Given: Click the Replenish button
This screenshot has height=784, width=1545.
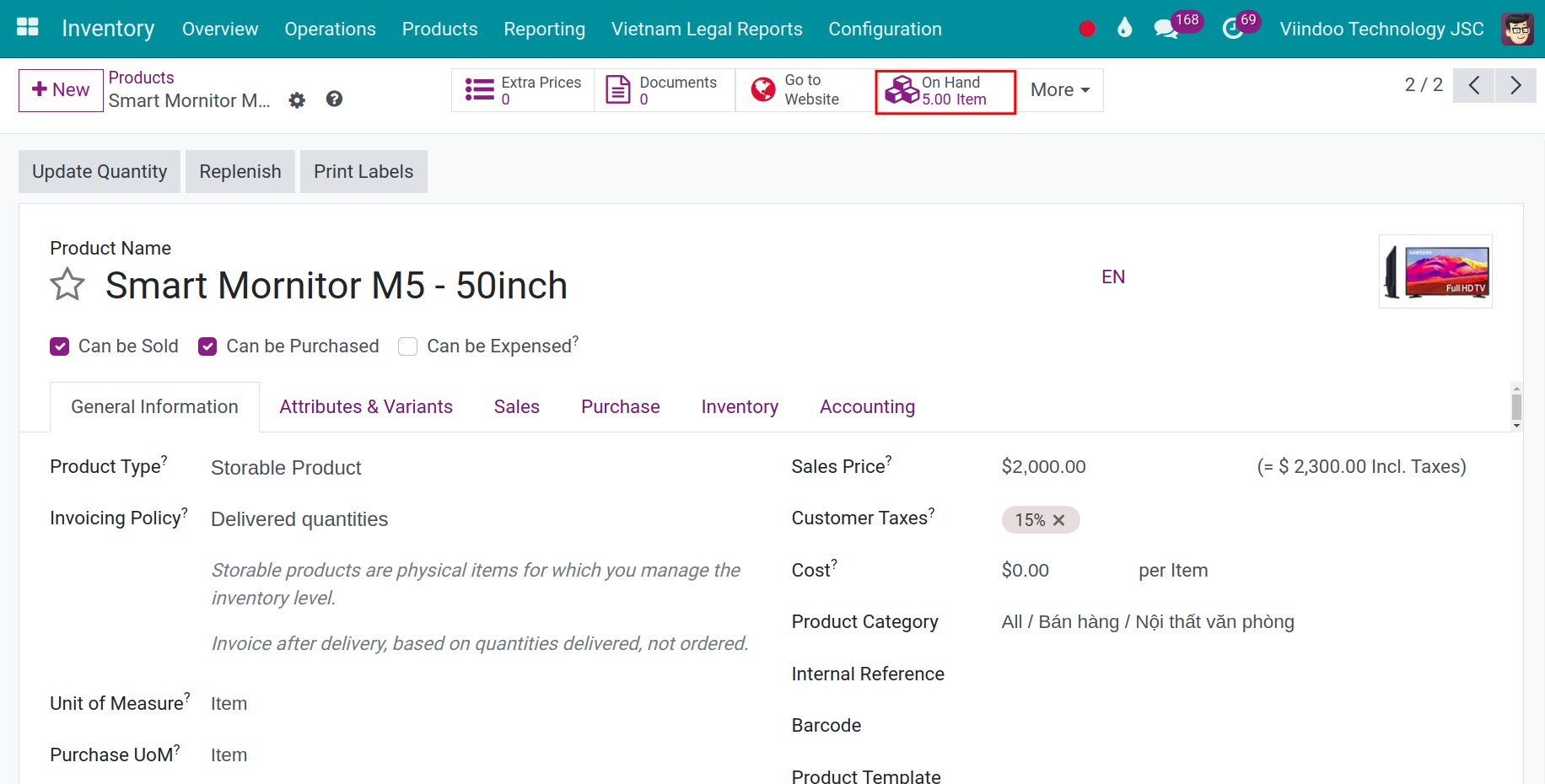Looking at the screenshot, I should click(x=240, y=172).
